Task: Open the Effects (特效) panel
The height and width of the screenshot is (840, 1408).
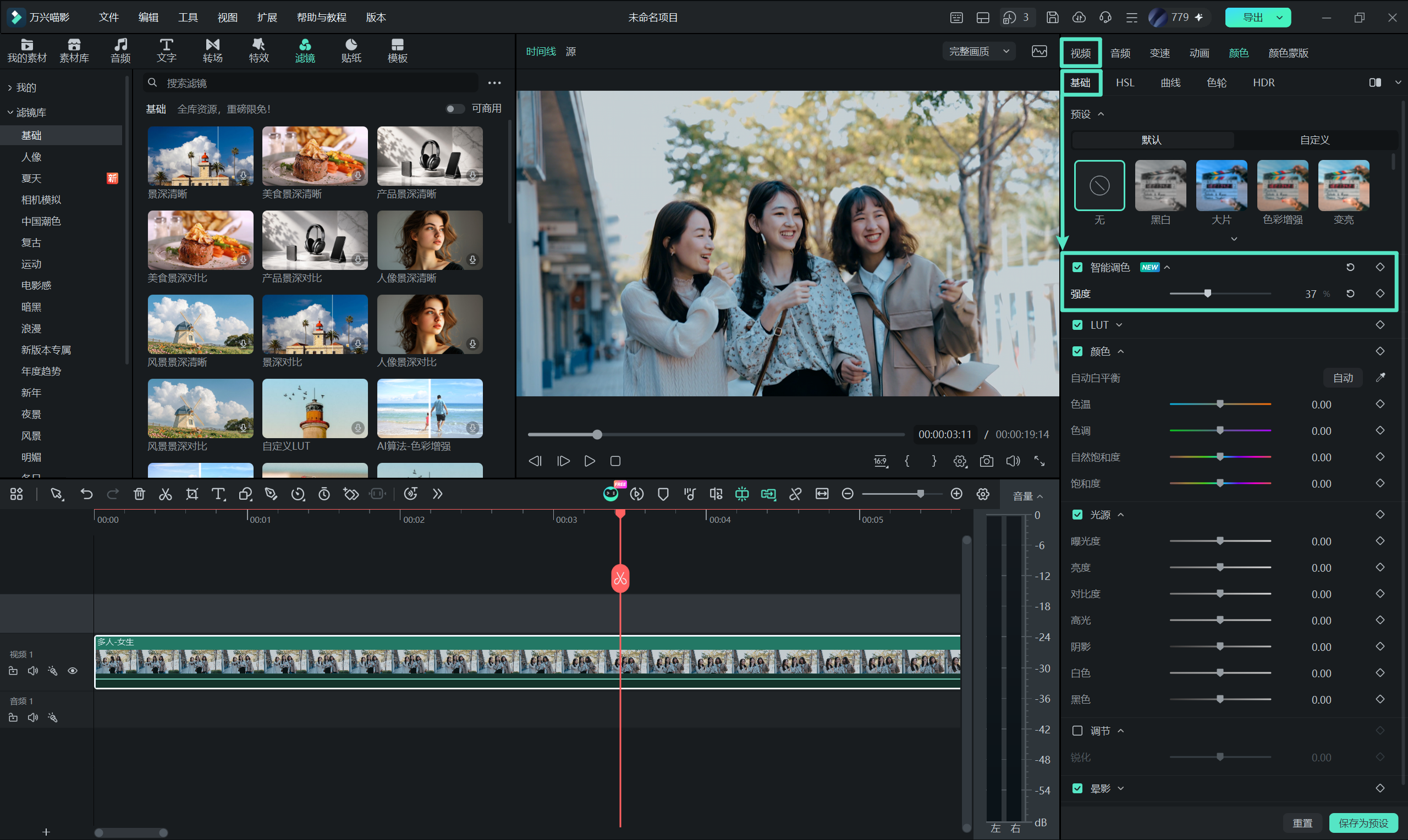Action: 258,51
